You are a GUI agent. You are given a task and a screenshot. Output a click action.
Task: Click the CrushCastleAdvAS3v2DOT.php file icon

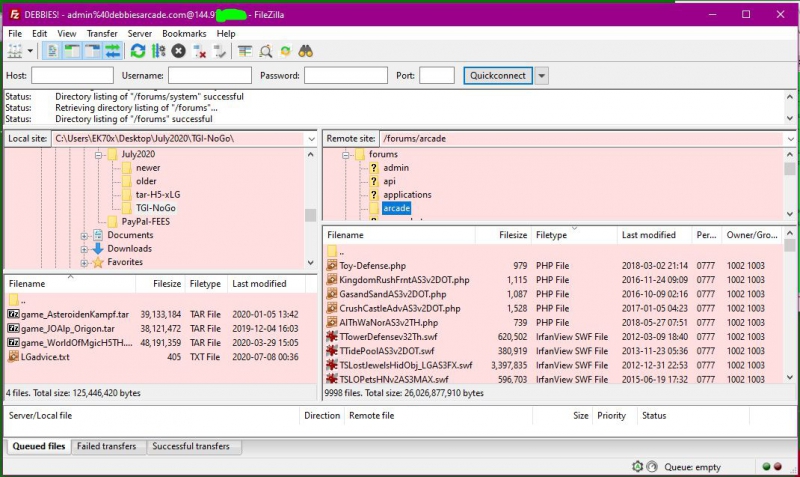[x=332, y=308]
